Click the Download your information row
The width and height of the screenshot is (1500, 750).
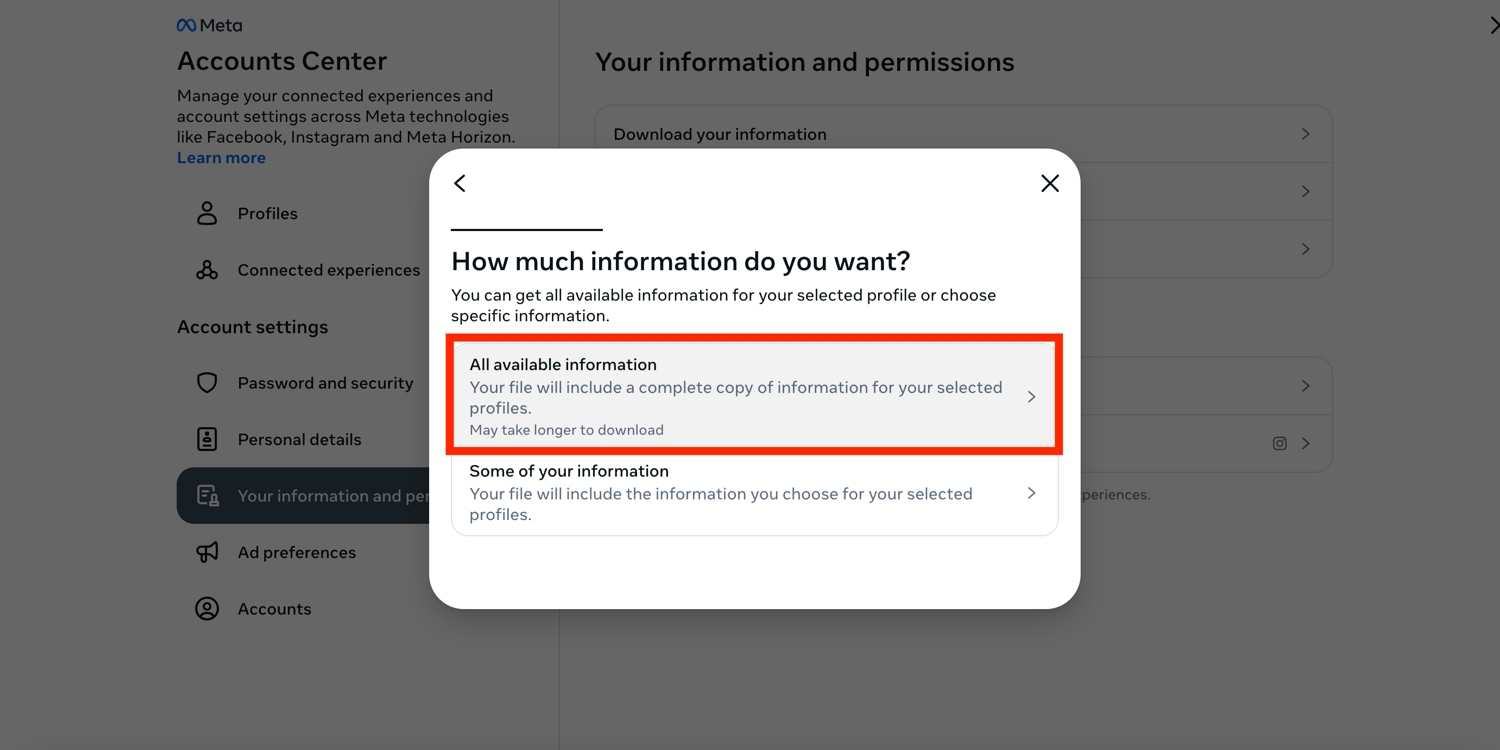click(720, 134)
